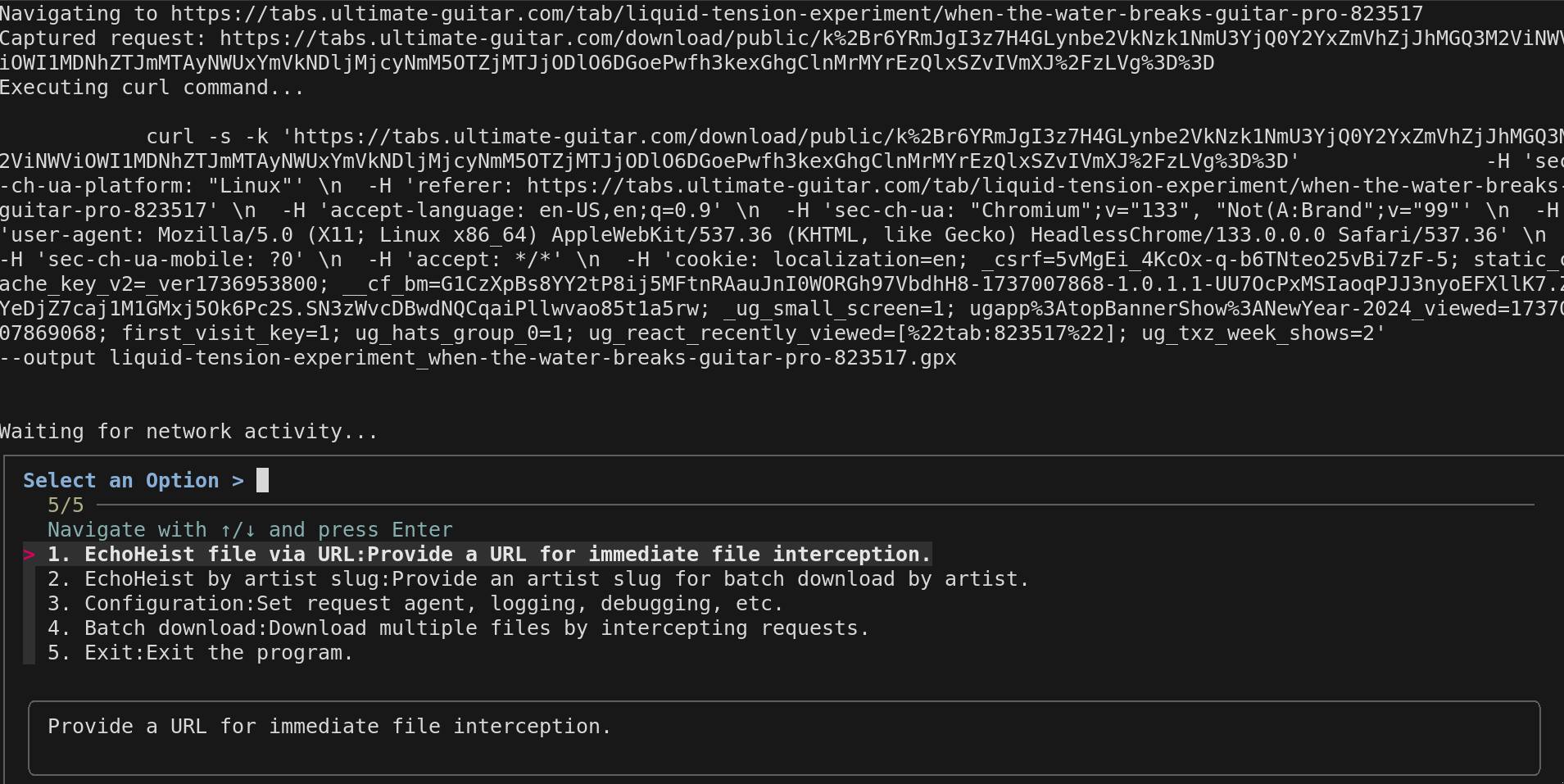The height and width of the screenshot is (784, 1564).
Task: Click the description text in the preview box
Action: (x=329, y=727)
